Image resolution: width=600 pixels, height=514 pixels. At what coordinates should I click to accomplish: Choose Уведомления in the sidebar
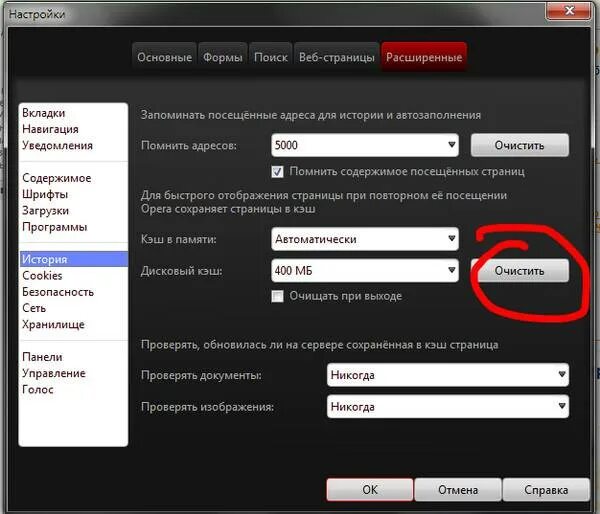(73, 145)
